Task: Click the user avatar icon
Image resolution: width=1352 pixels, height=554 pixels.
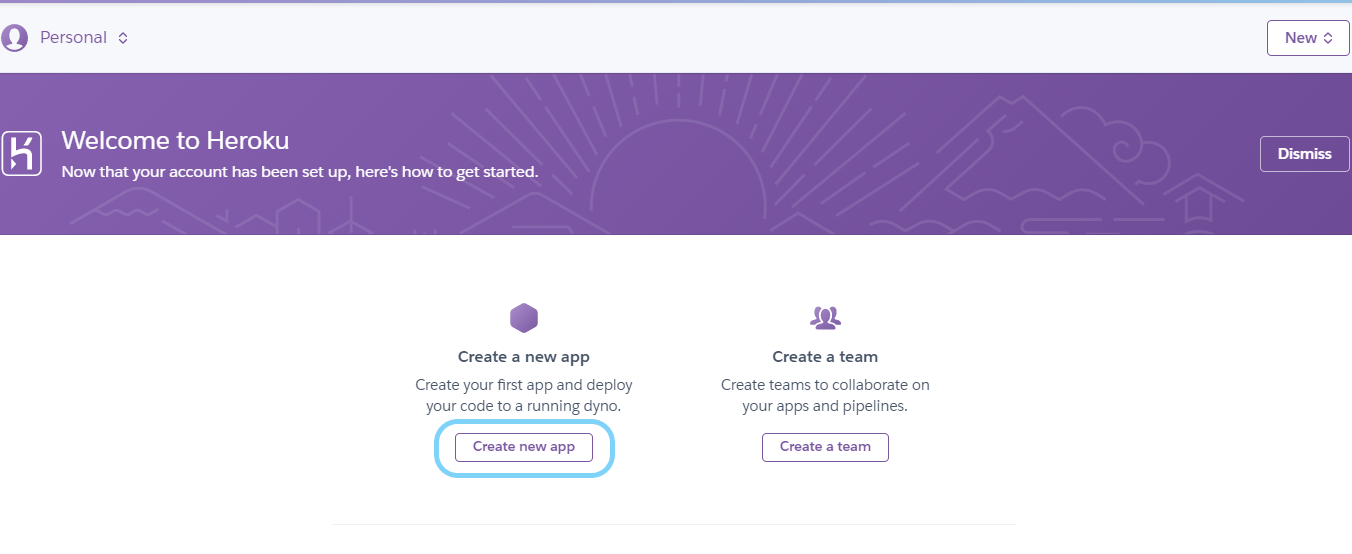Action: (15, 38)
